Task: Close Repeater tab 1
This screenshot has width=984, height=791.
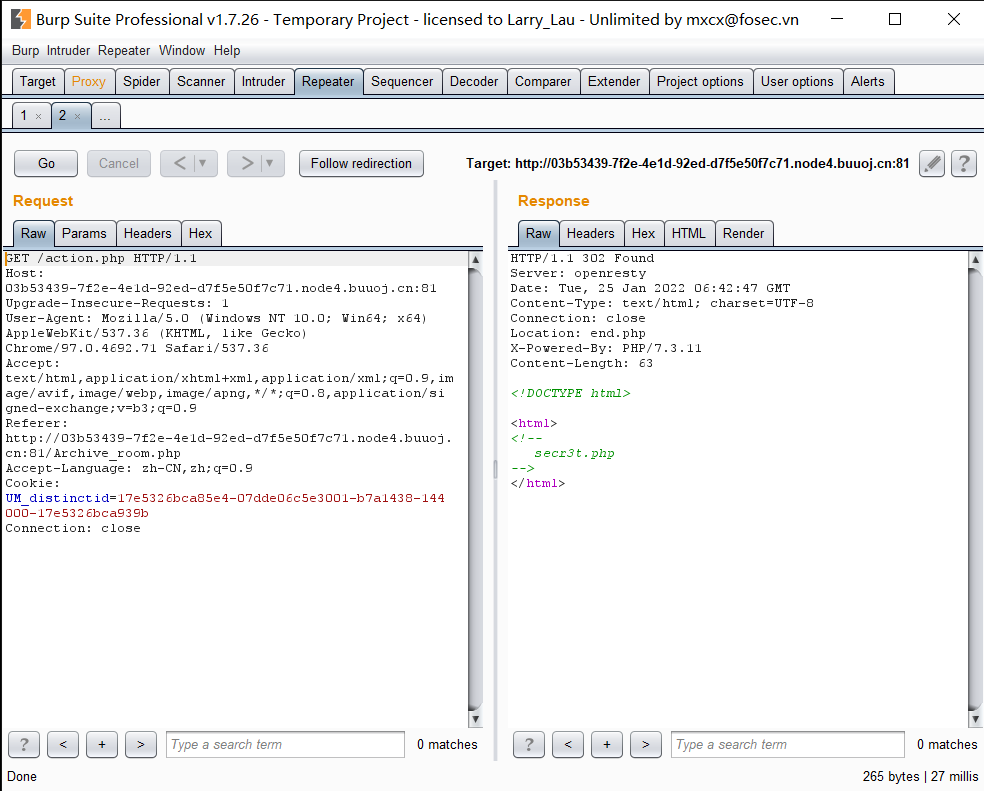Action: [39, 117]
